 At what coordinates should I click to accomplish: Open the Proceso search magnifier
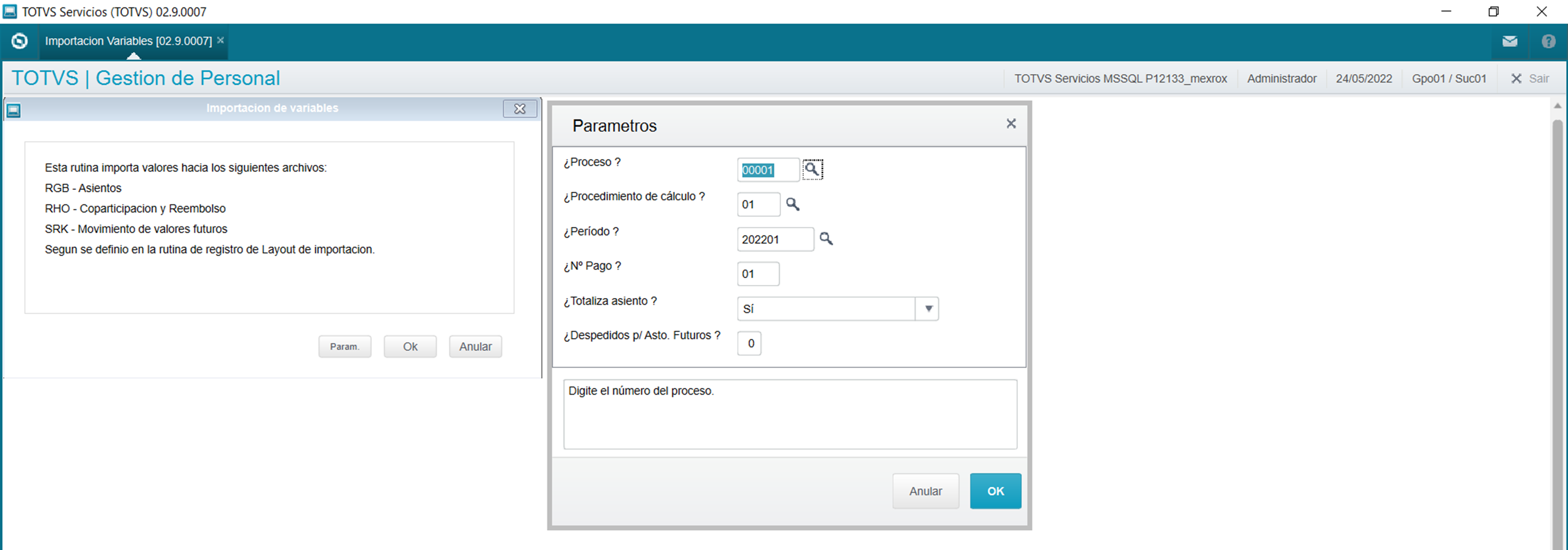tap(812, 169)
